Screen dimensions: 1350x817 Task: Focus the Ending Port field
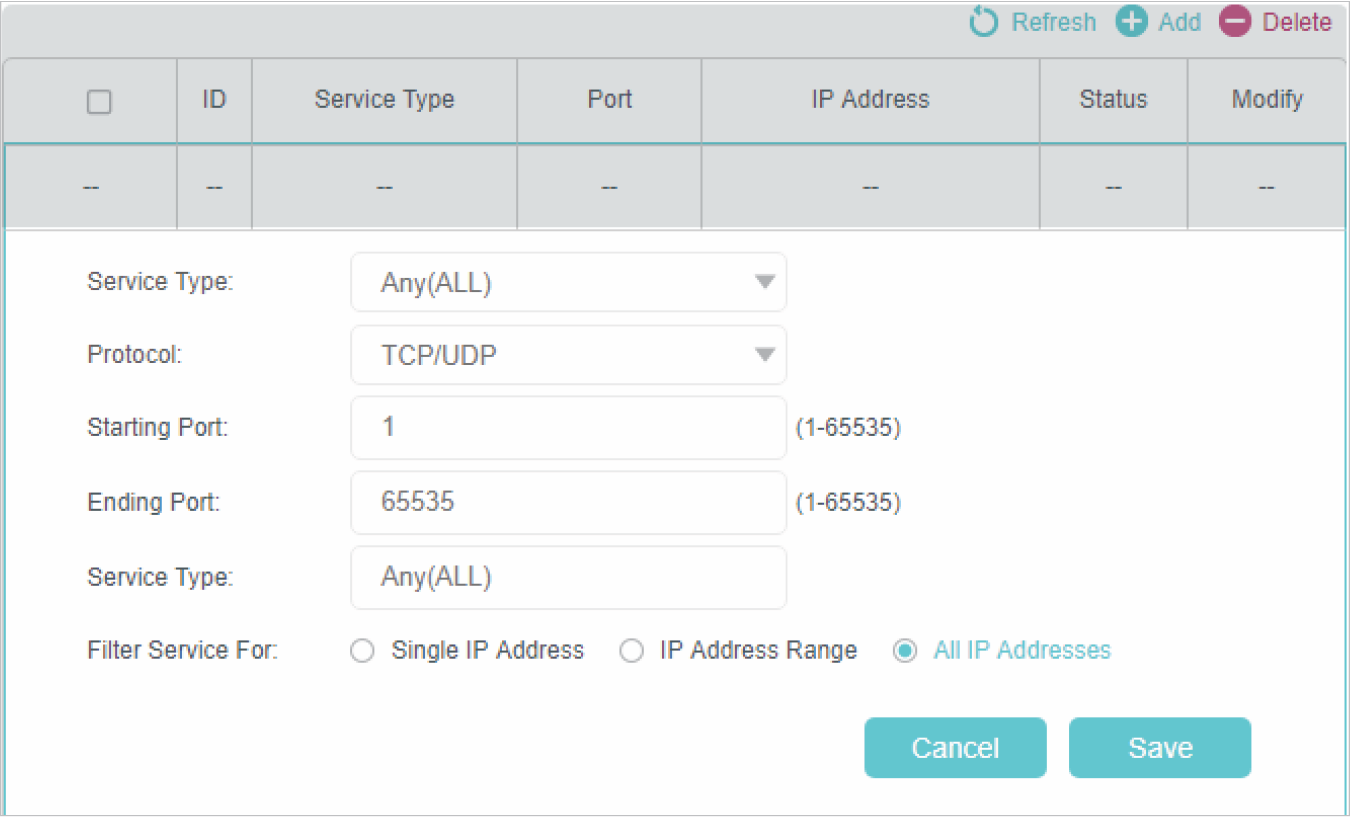pyautogui.click(x=568, y=502)
